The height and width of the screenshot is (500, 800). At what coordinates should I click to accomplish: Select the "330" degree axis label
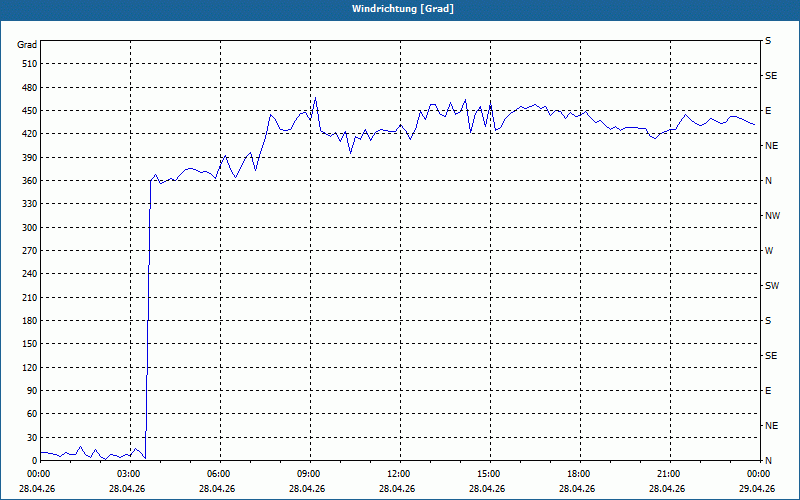30,204
